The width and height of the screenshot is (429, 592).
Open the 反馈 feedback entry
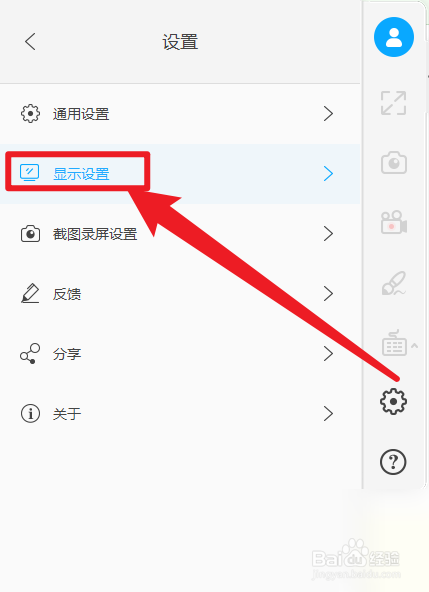[x=180, y=294]
